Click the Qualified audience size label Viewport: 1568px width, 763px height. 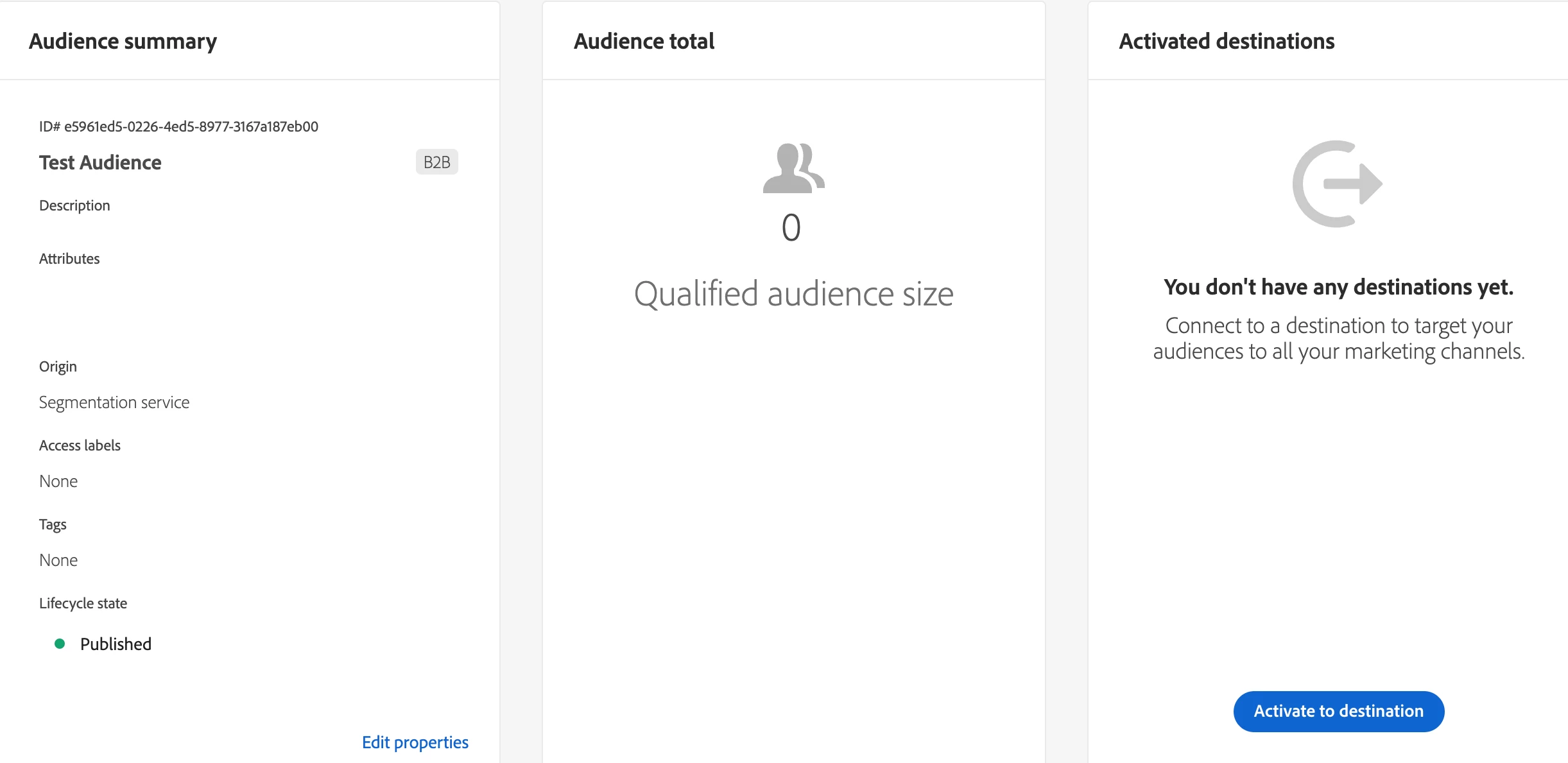tap(793, 294)
